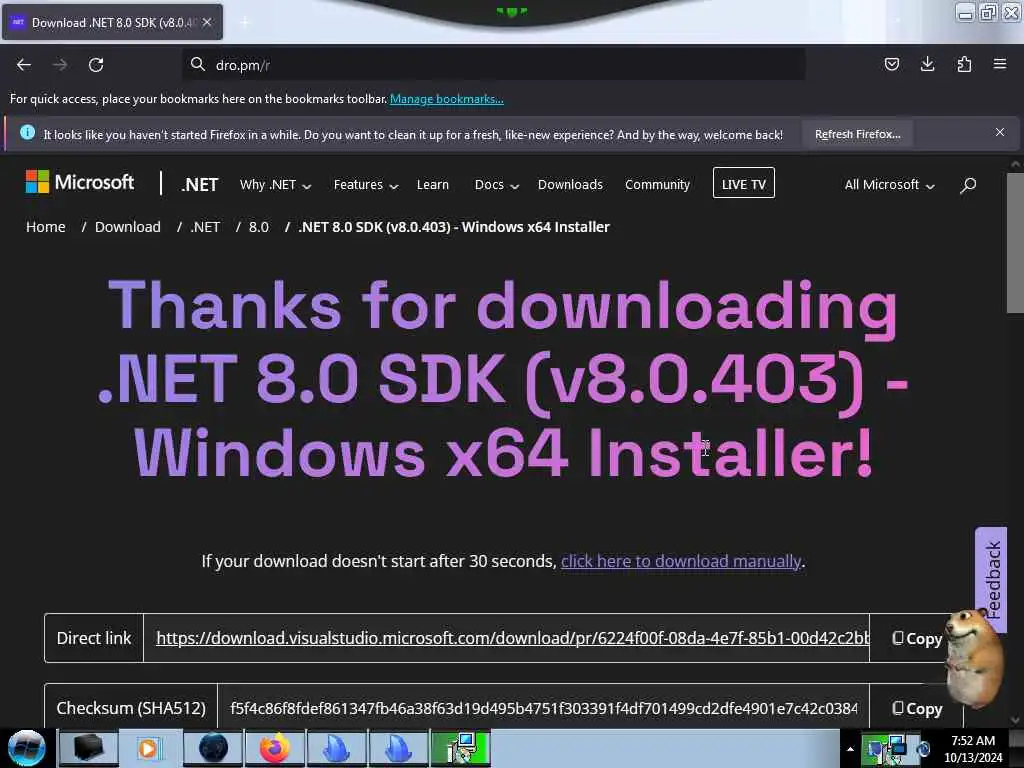
Task: Click the Refresh Firefox button
Action: [x=857, y=134]
